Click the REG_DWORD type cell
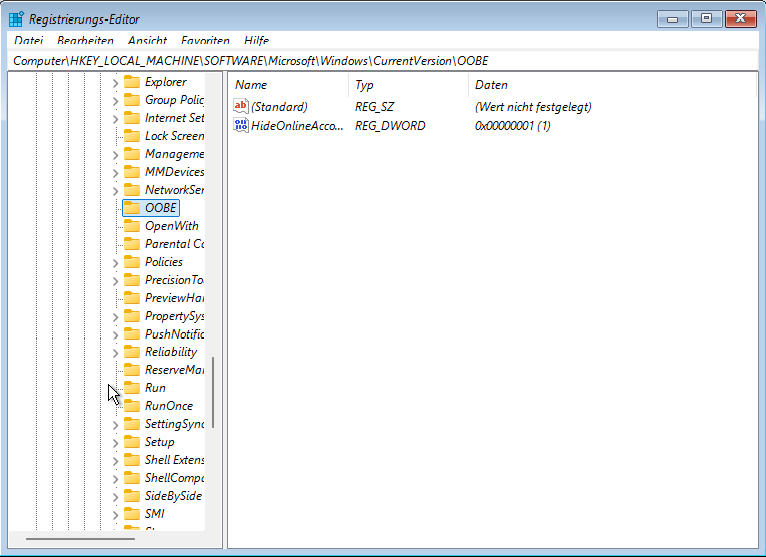The height and width of the screenshot is (557, 766). click(390, 126)
